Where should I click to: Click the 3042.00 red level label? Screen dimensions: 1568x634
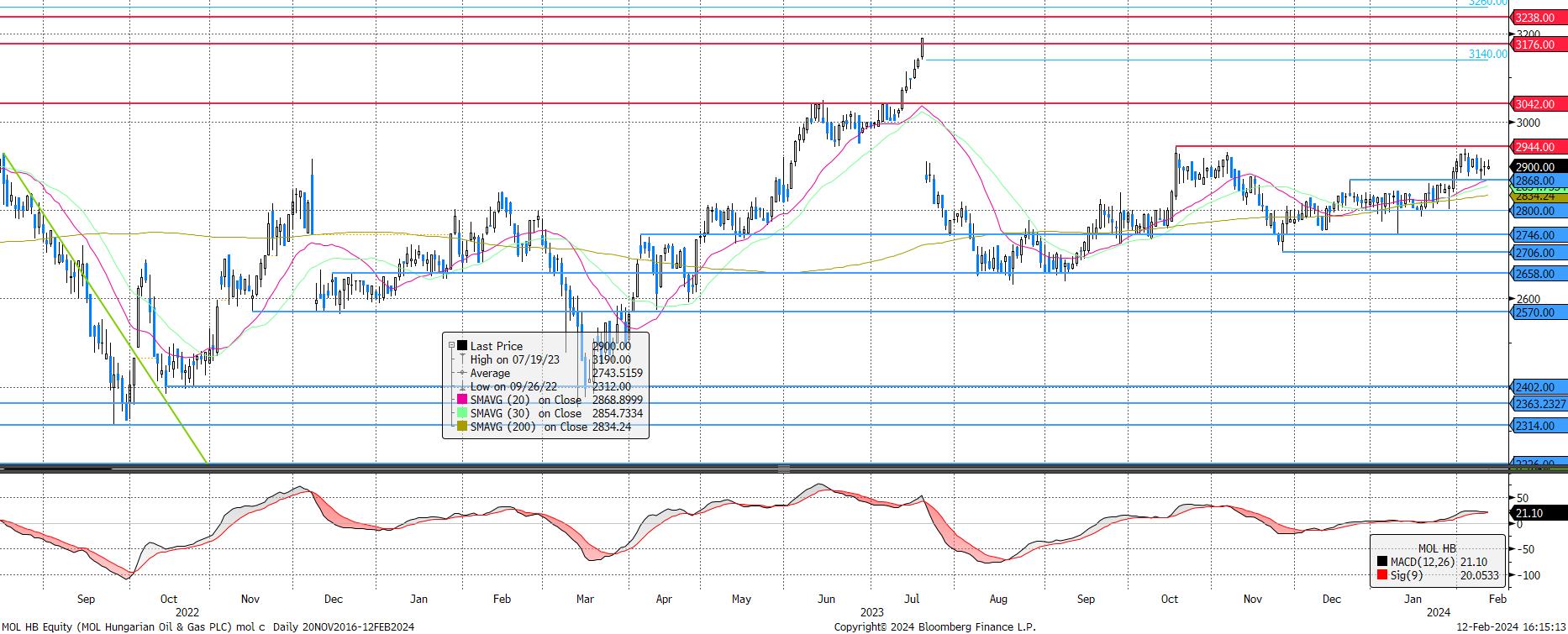(x=1534, y=104)
